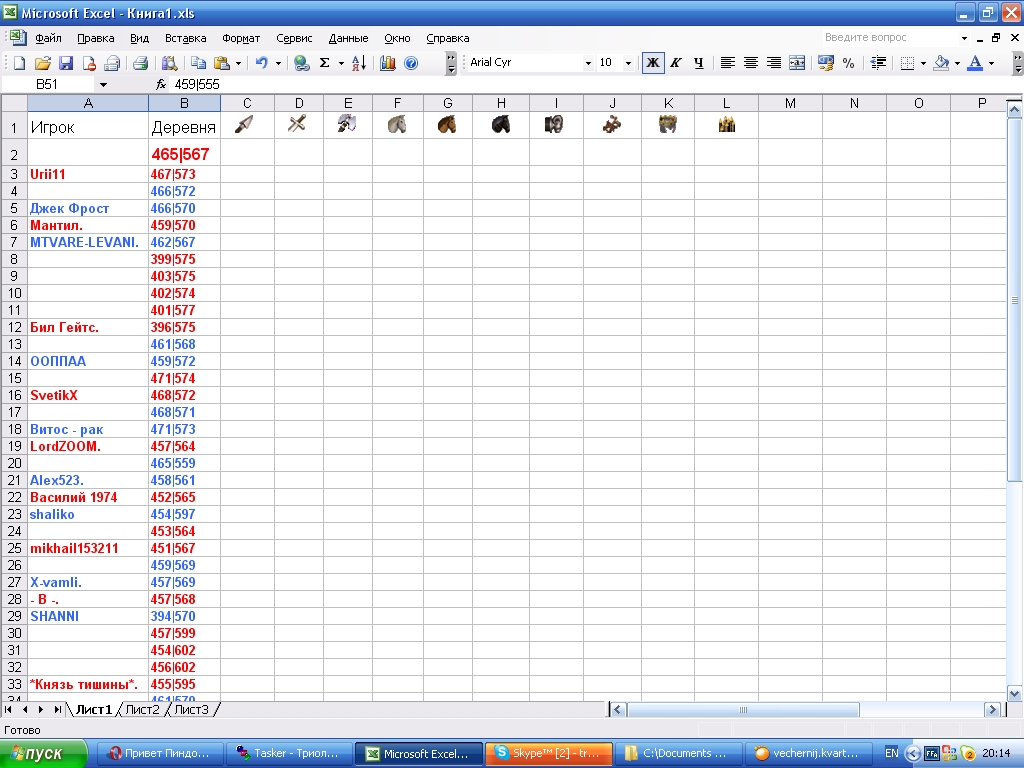Open the Вставка menu
The image size is (1024, 768).
coord(185,38)
